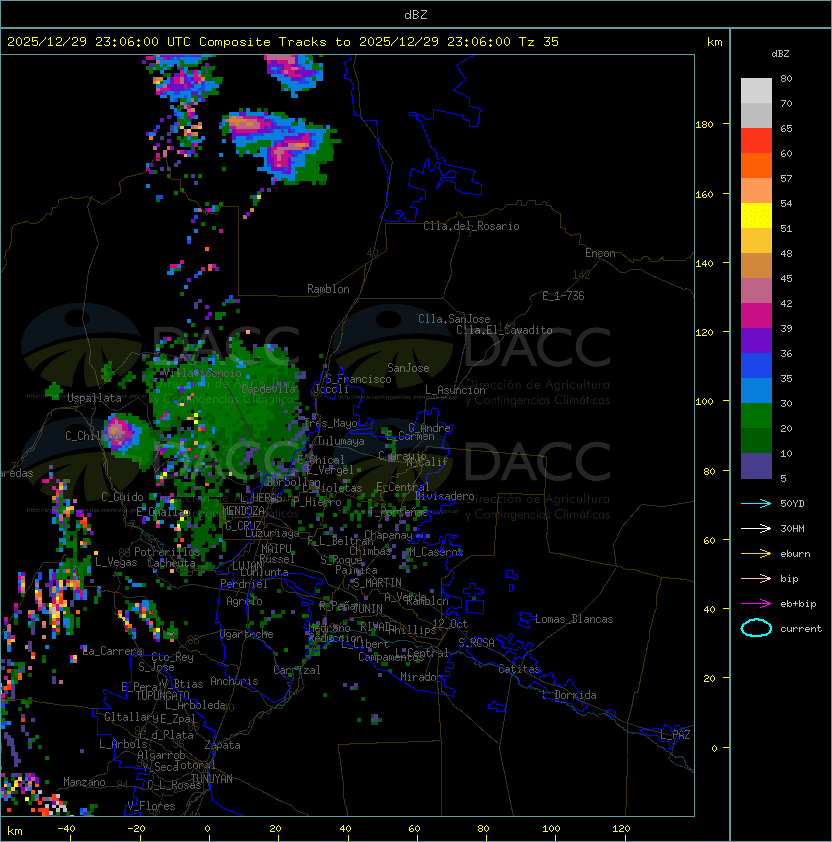
Task: Click the 'L_Dormida' map label
Action: 569,695
